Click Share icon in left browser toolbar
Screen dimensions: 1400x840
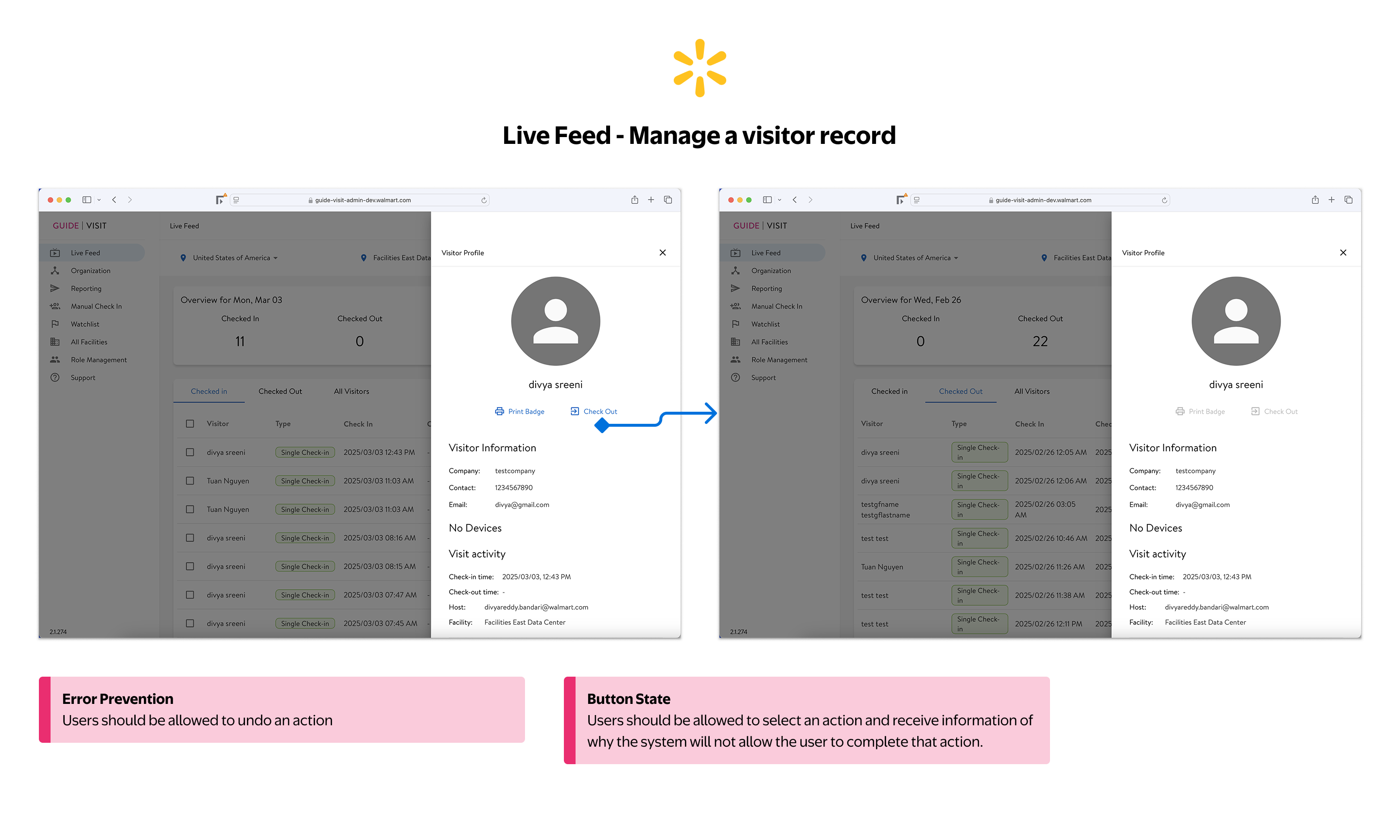(x=635, y=200)
